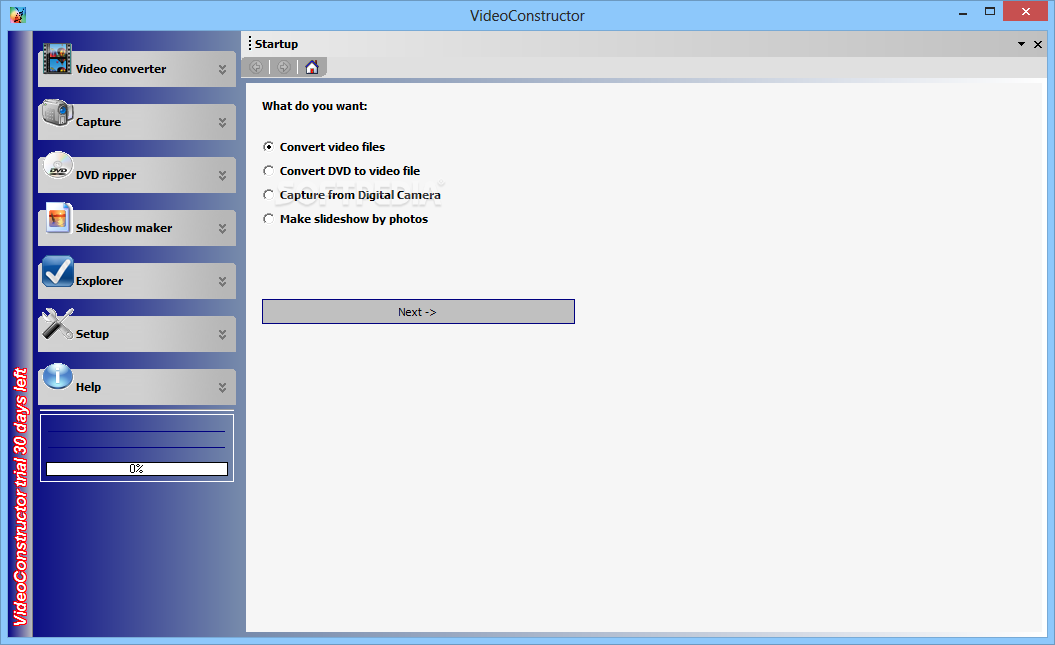Expand the Video converter section chevron
The width and height of the screenshot is (1055, 645).
tap(222, 69)
